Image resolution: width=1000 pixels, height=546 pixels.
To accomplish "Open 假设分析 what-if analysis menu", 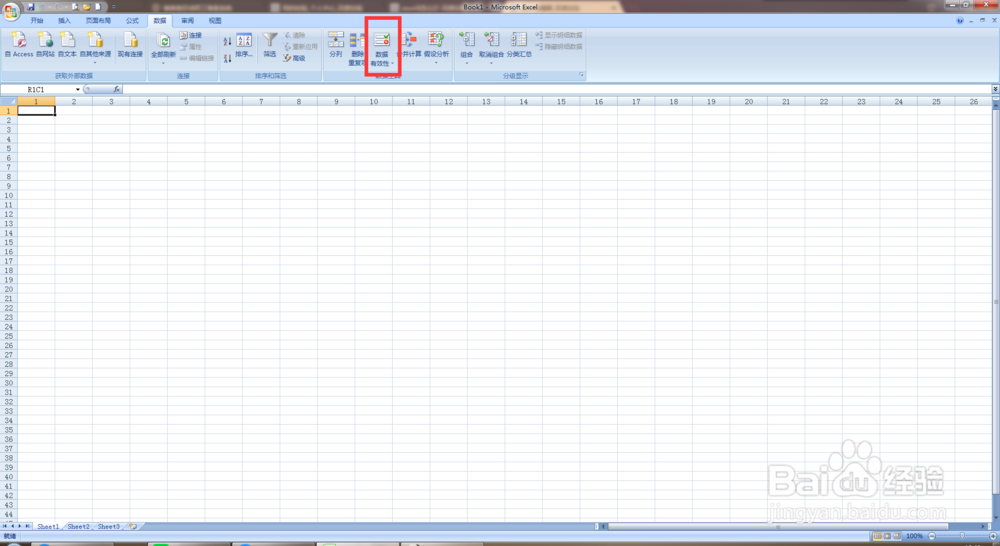I will 436,47.
